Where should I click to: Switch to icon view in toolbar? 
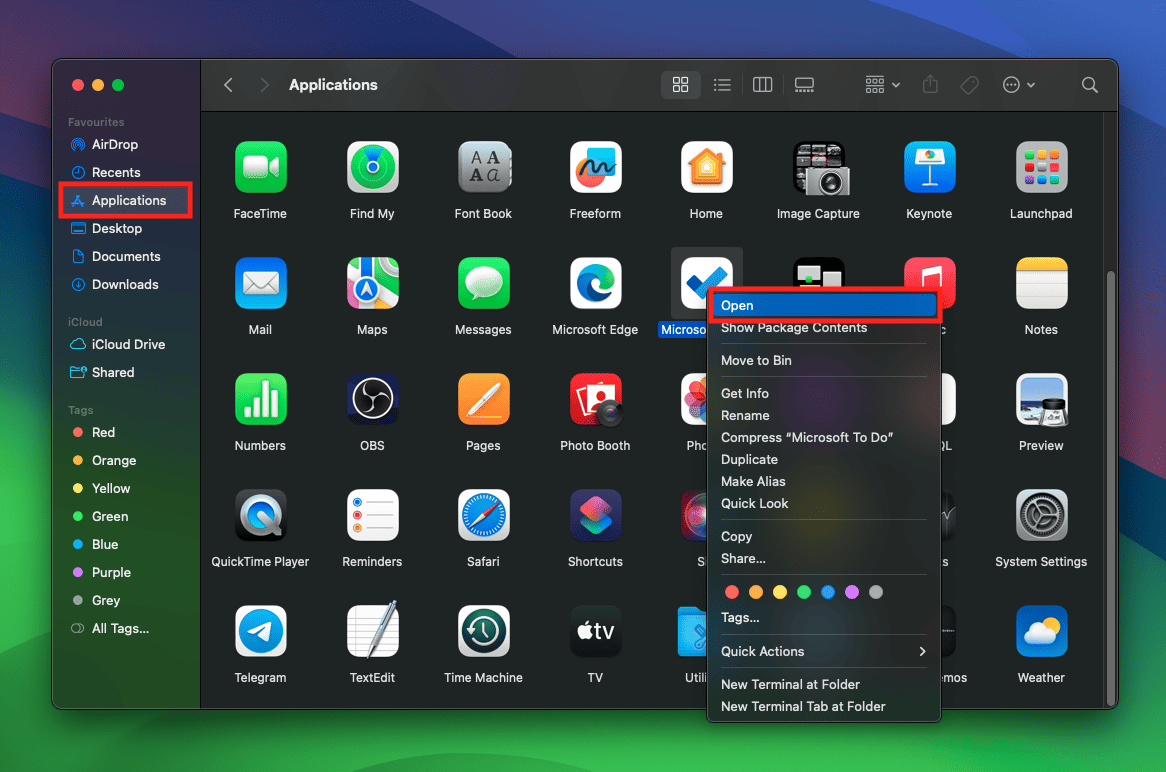pos(680,85)
